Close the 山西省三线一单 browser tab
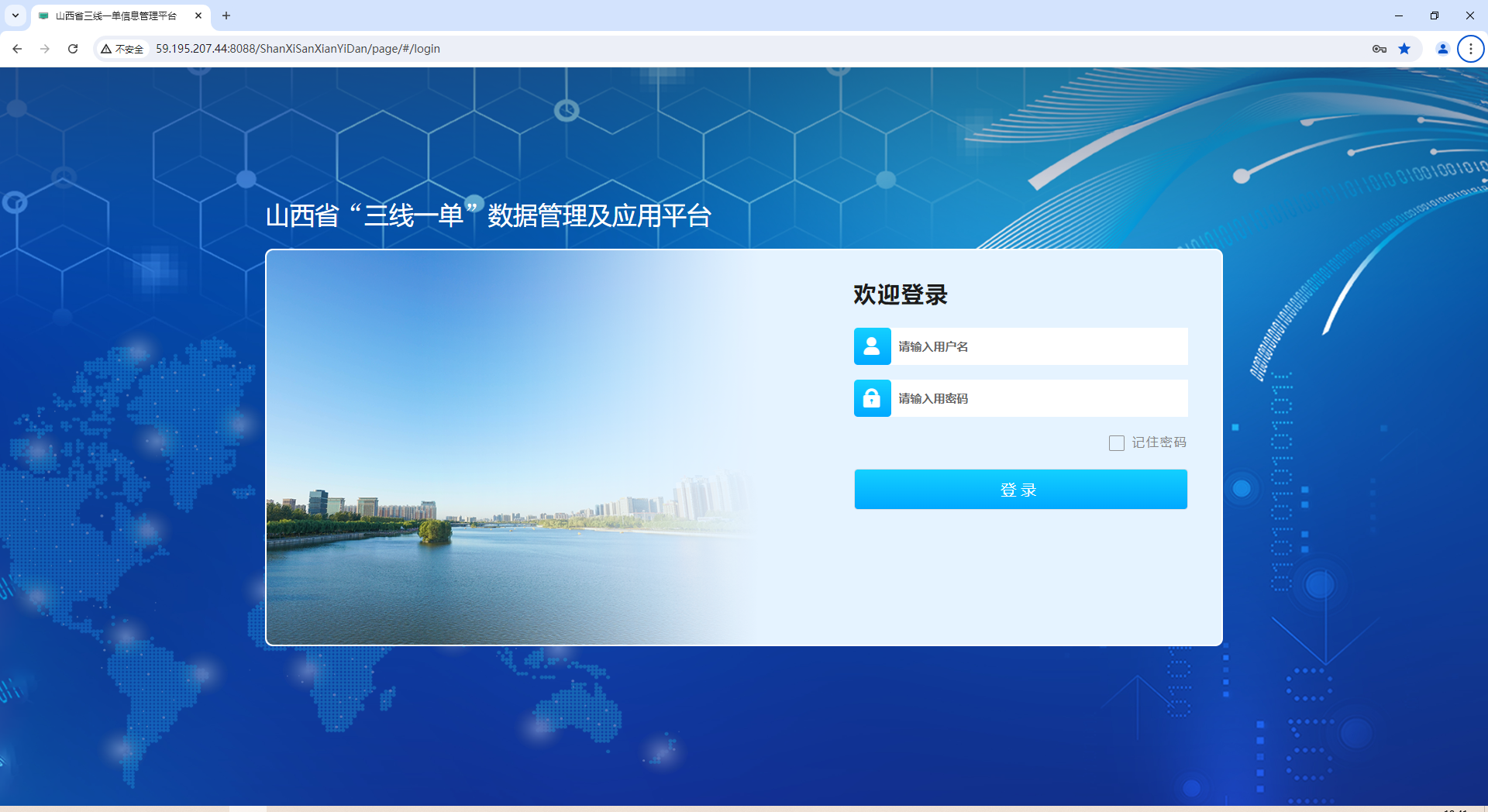This screenshot has width=1488, height=812. click(x=198, y=15)
